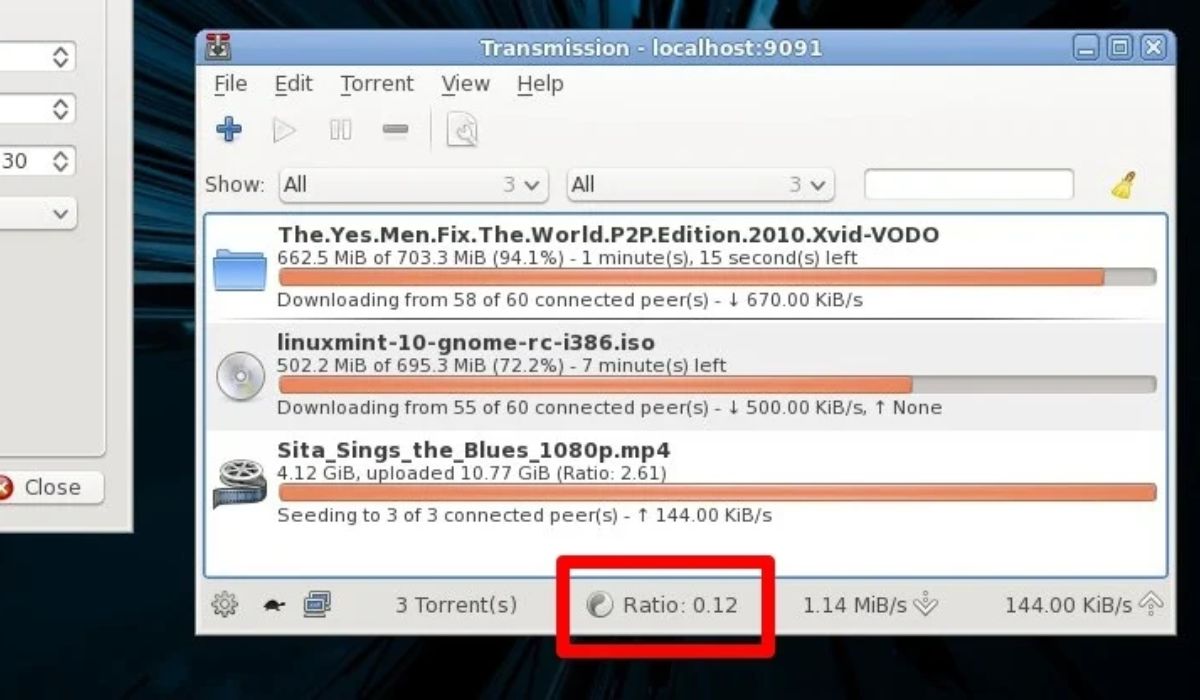Click the Yes Men torrent progress bar

click(717, 277)
